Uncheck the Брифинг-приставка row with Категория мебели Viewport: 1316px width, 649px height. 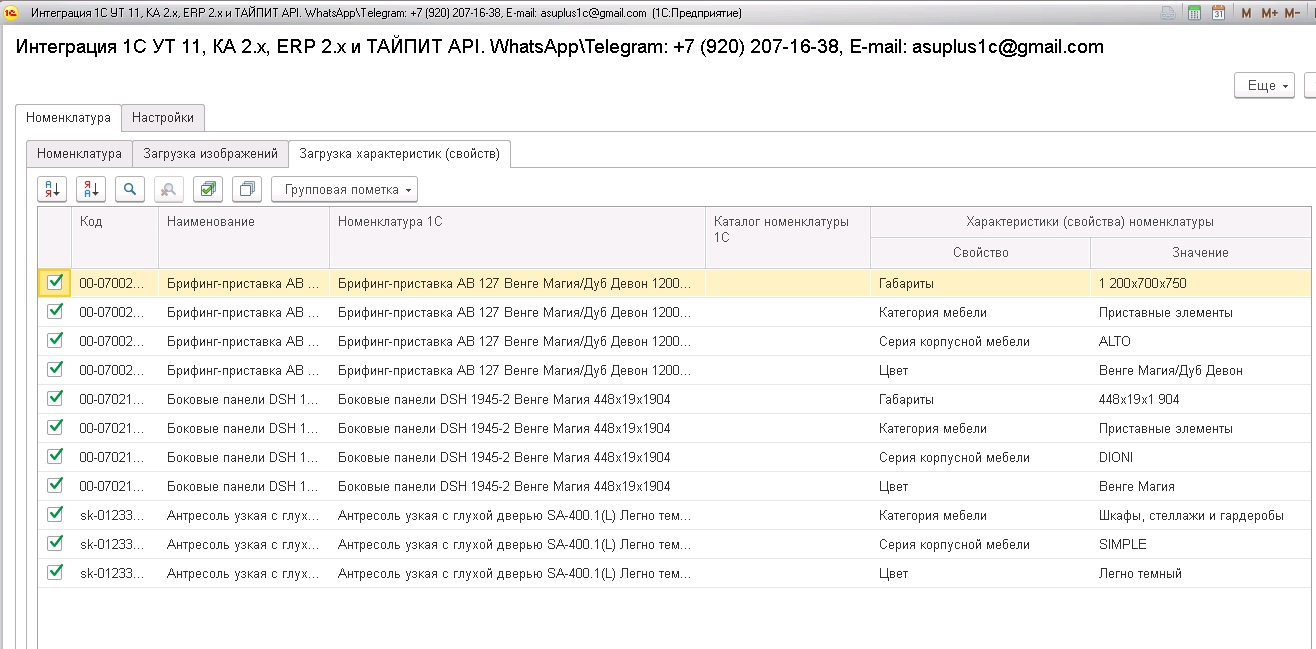pyautogui.click(x=55, y=311)
